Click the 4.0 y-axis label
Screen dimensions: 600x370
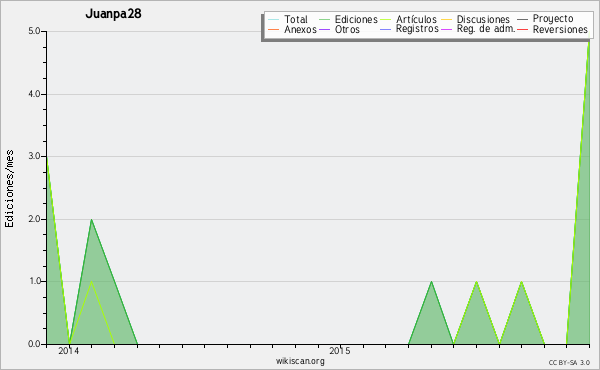click(34, 94)
